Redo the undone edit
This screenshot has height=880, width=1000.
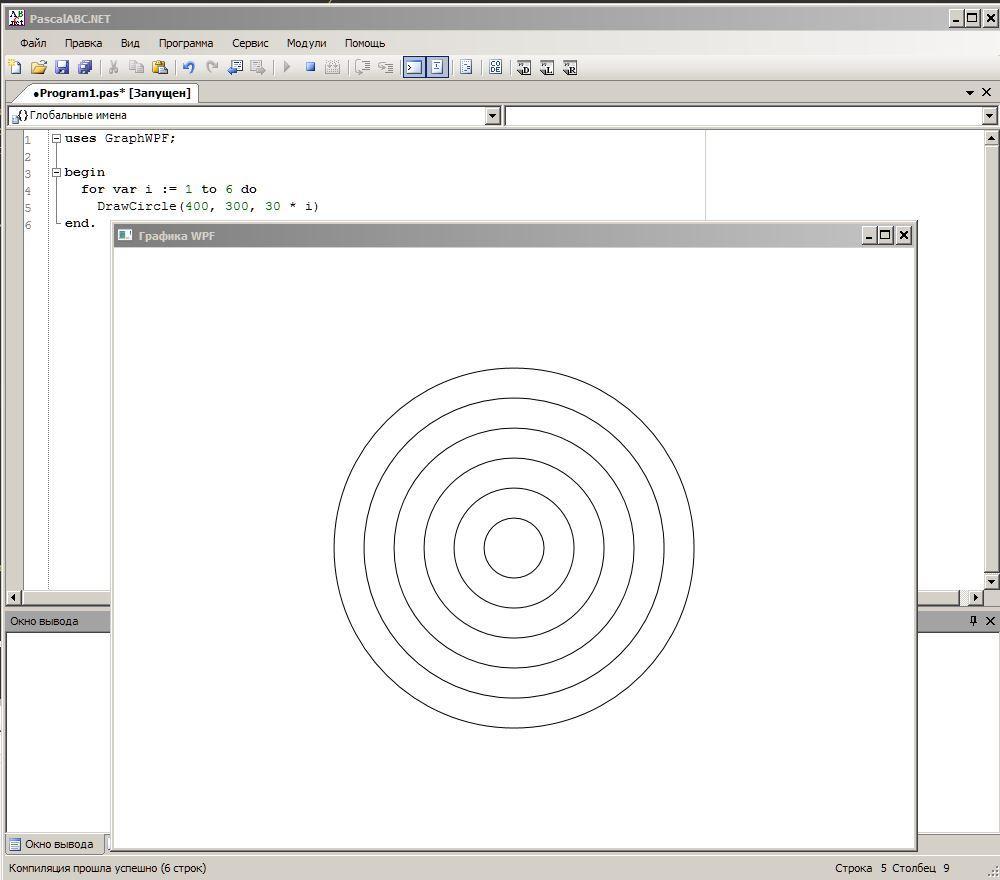[x=212, y=67]
